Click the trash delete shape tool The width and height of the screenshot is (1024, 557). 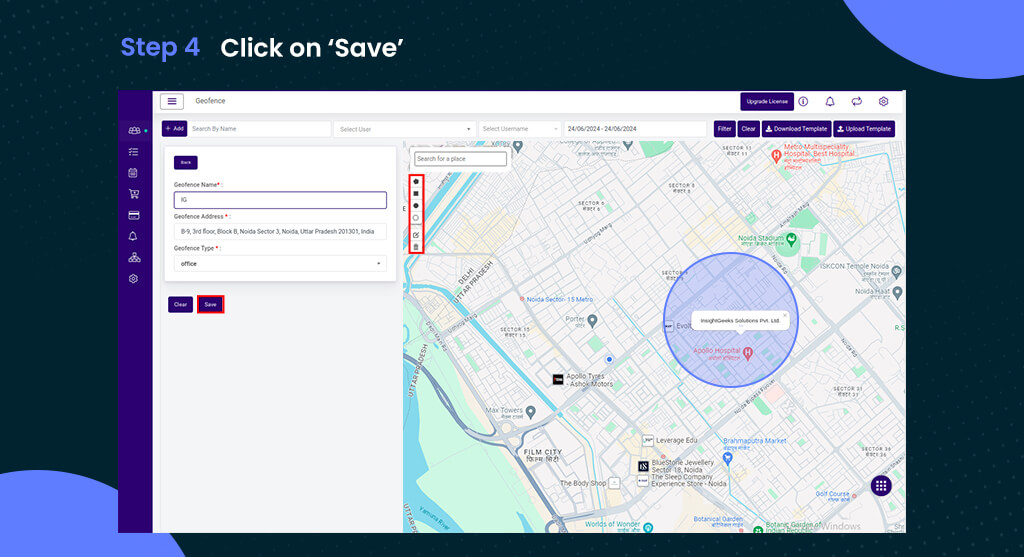point(416,247)
